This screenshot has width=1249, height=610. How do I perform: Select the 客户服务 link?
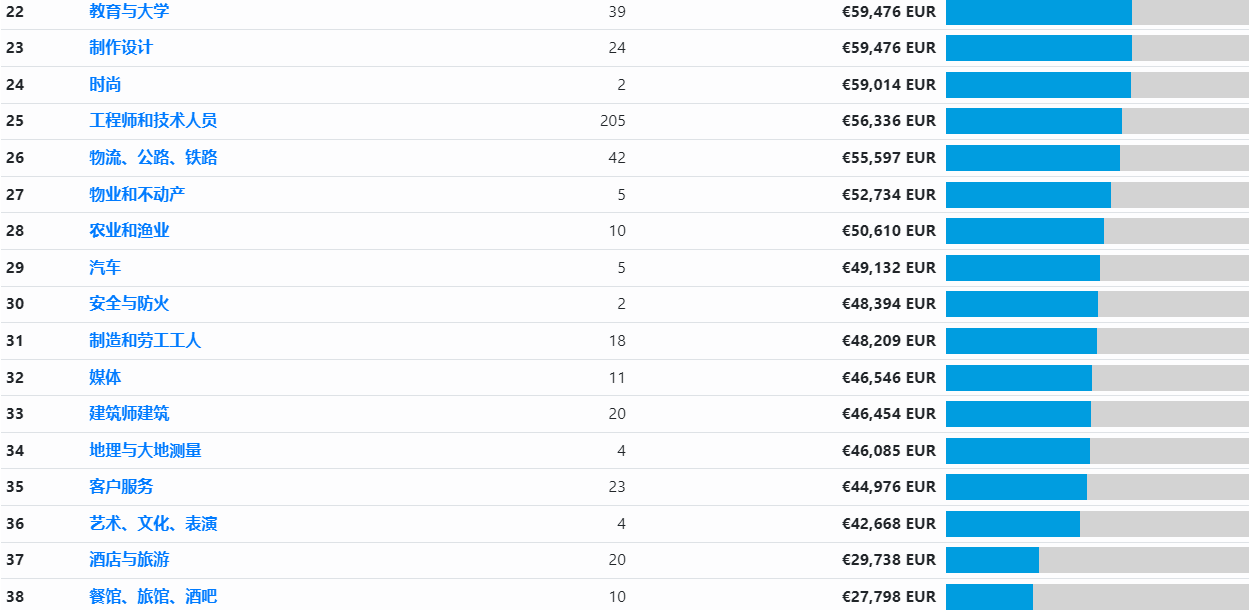121,486
